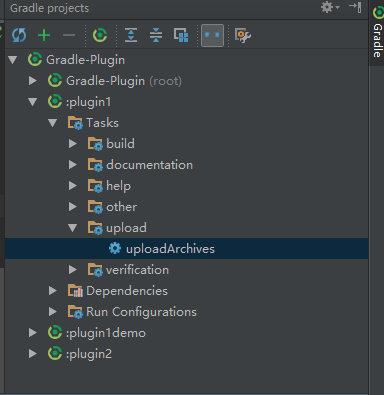Click the Tasks folder icon

tap(75, 123)
